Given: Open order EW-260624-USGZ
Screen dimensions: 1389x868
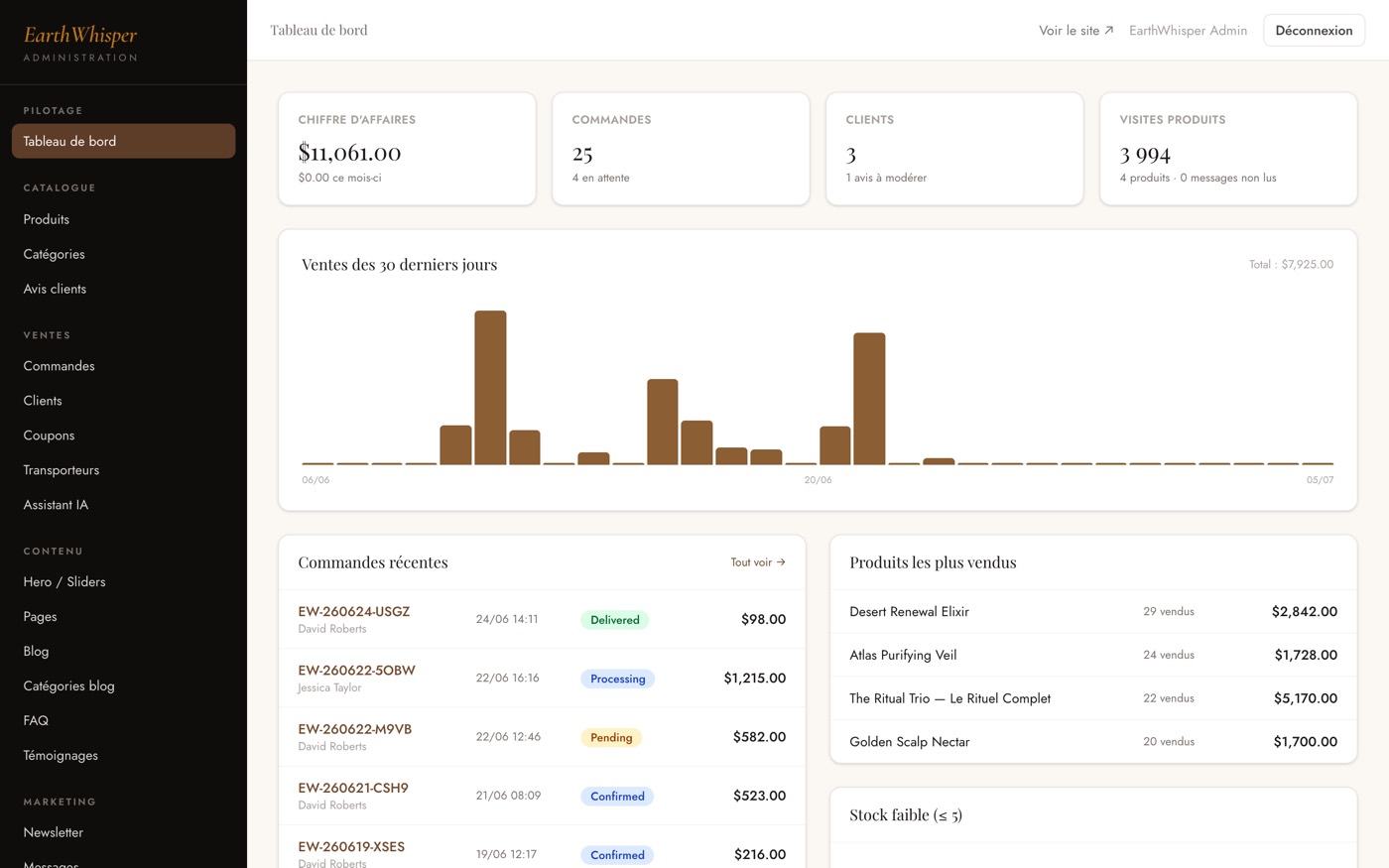Looking at the screenshot, I should tap(353, 612).
